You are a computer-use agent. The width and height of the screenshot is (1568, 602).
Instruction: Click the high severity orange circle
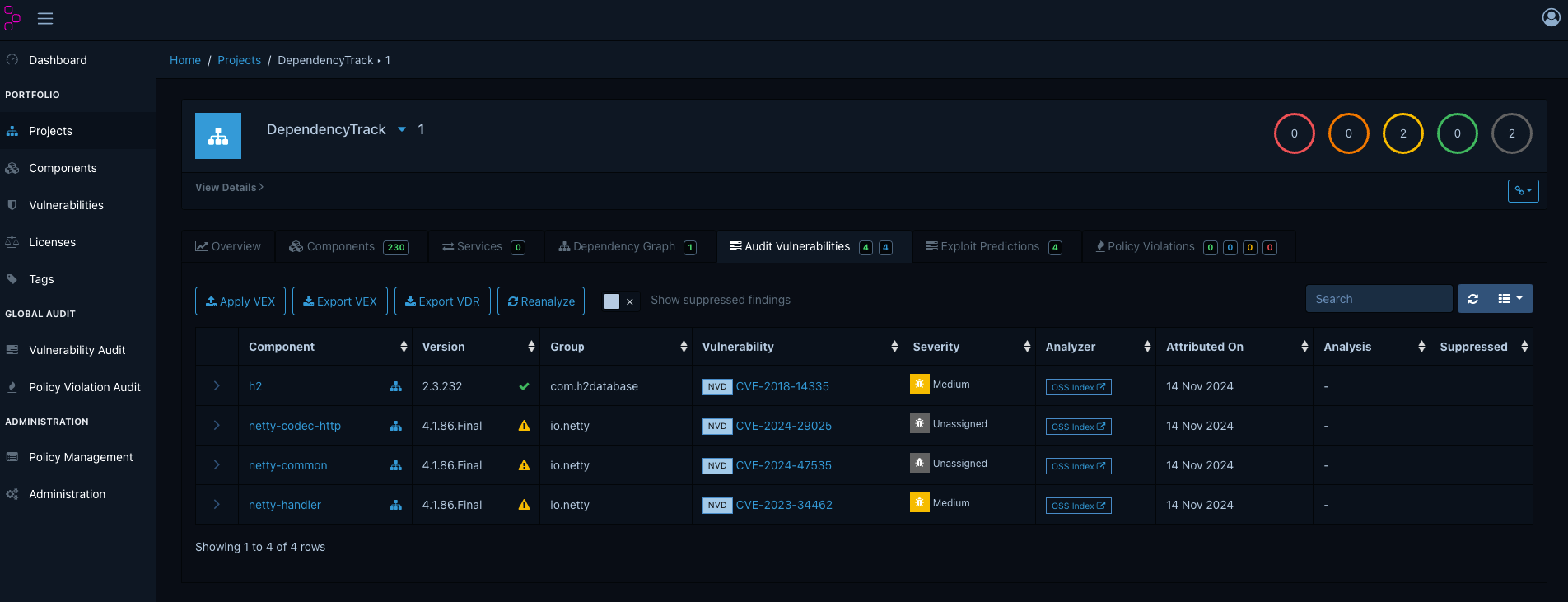pyautogui.click(x=1348, y=133)
